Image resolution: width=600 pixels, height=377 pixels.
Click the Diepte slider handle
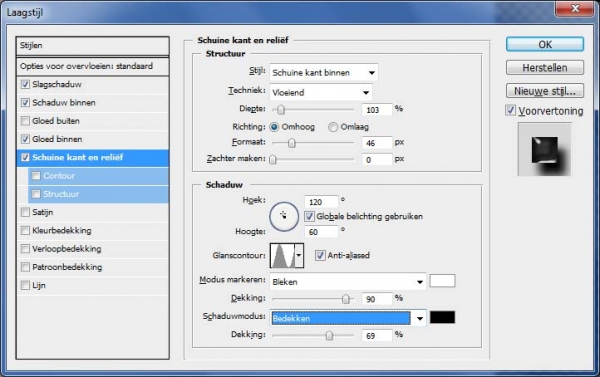(x=281, y=110)
